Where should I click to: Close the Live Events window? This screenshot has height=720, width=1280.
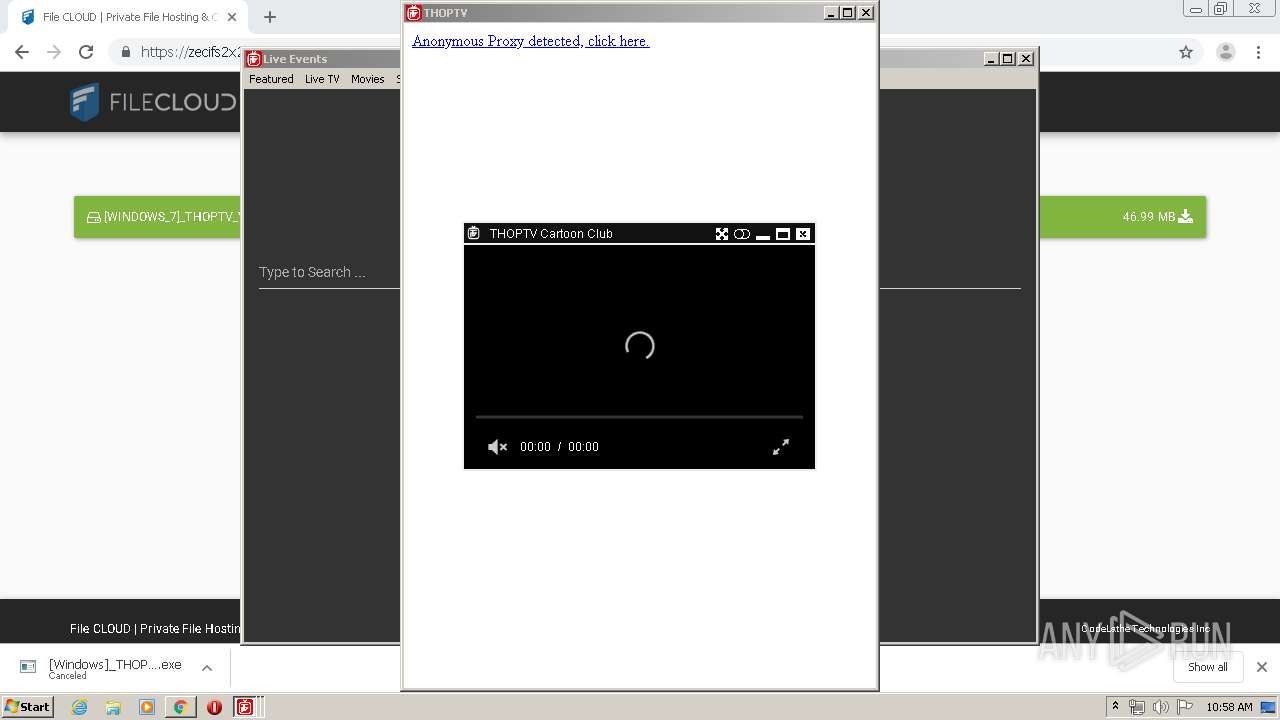tap(1025, 59)
